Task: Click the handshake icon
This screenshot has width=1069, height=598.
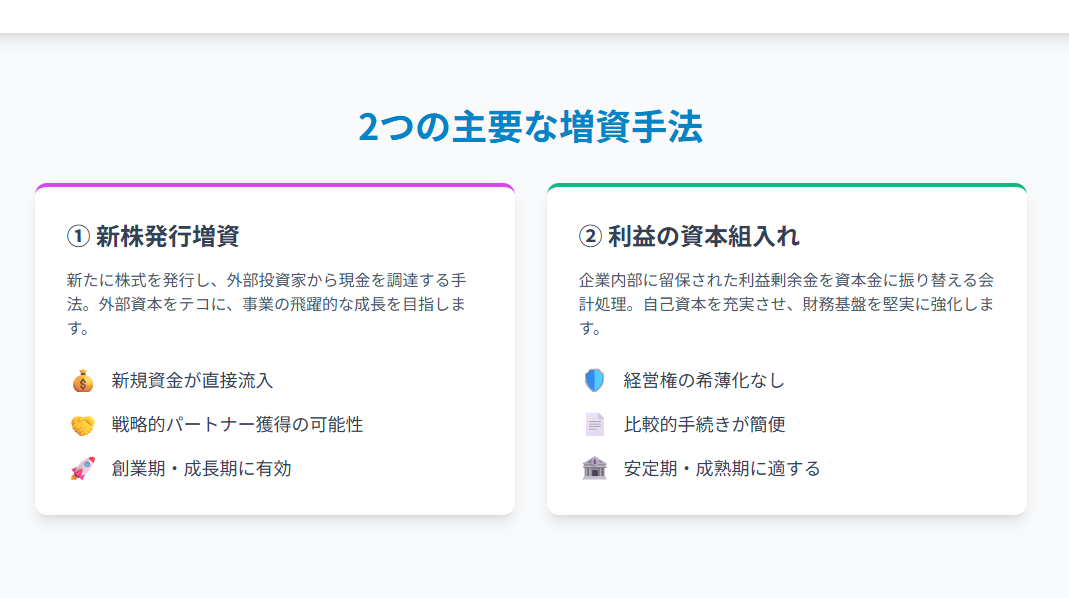Action: [82, 425]
